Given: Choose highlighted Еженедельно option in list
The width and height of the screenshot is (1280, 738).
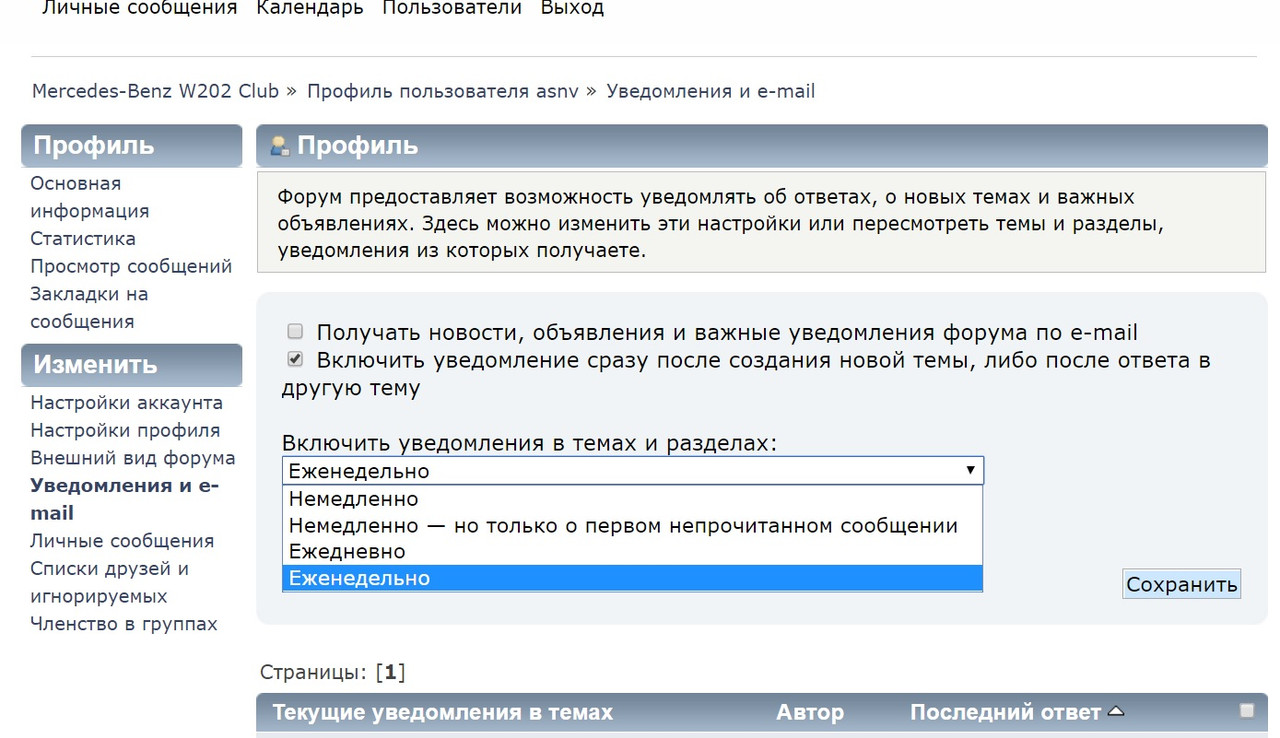Looking at the screenshot, I should point(633,578).
